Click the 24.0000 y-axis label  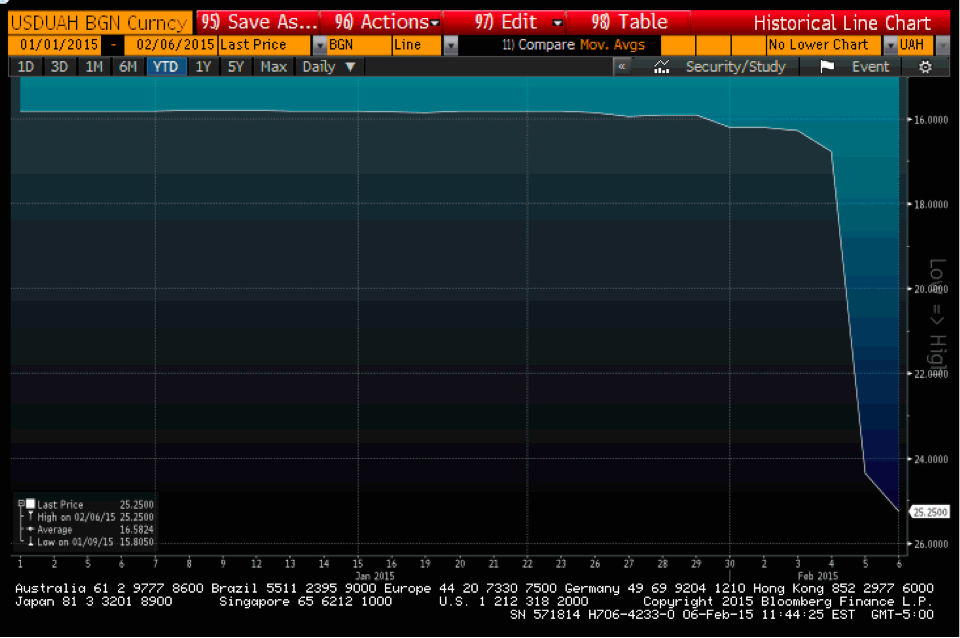click(931, 459)
